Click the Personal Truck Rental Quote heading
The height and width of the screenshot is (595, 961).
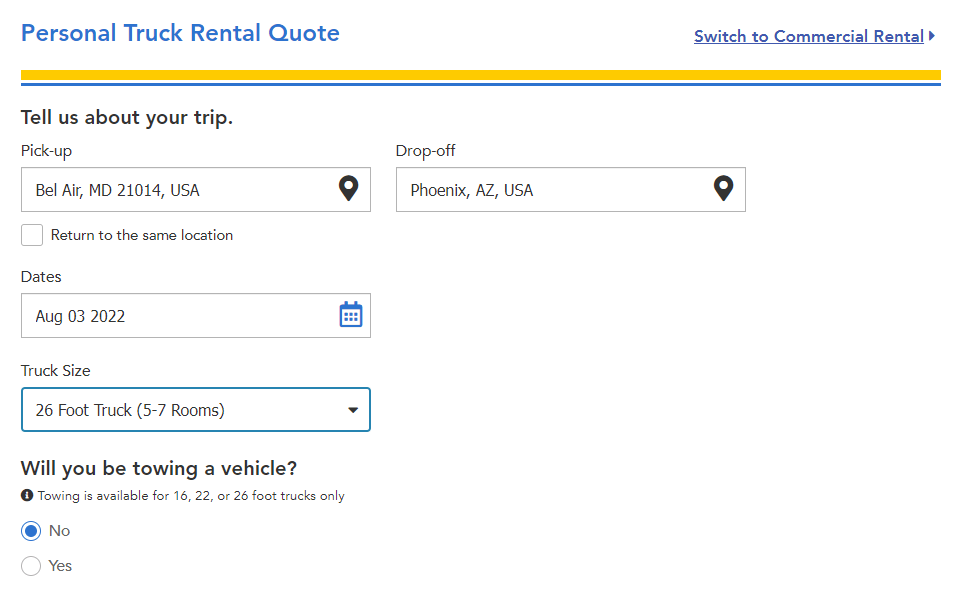(180, 33)
